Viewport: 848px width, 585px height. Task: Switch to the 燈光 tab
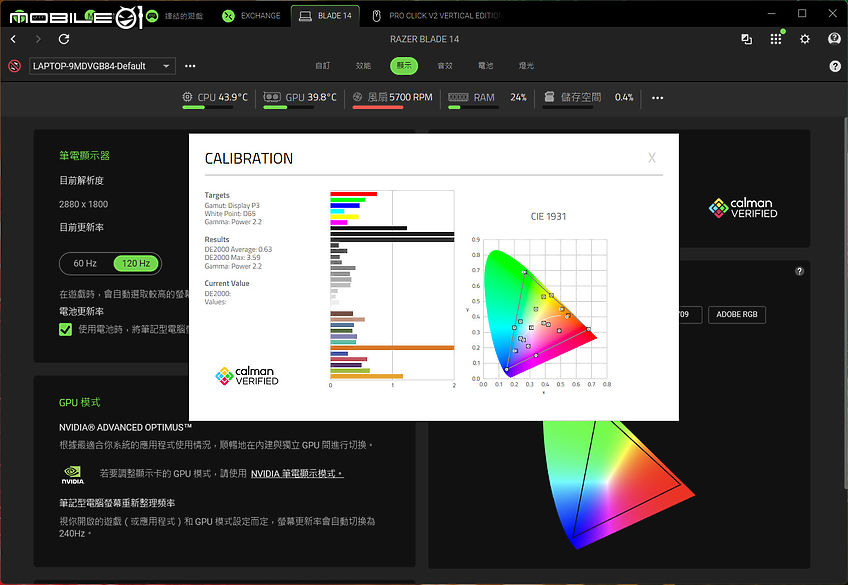(526, 66)
